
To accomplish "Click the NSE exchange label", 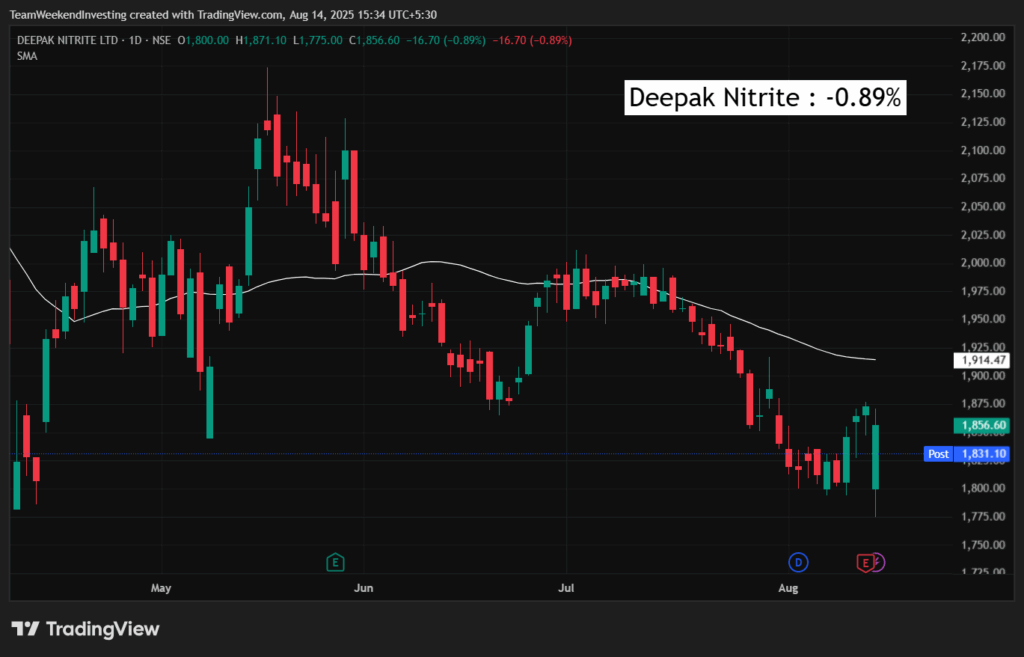I will pos(161,40).
